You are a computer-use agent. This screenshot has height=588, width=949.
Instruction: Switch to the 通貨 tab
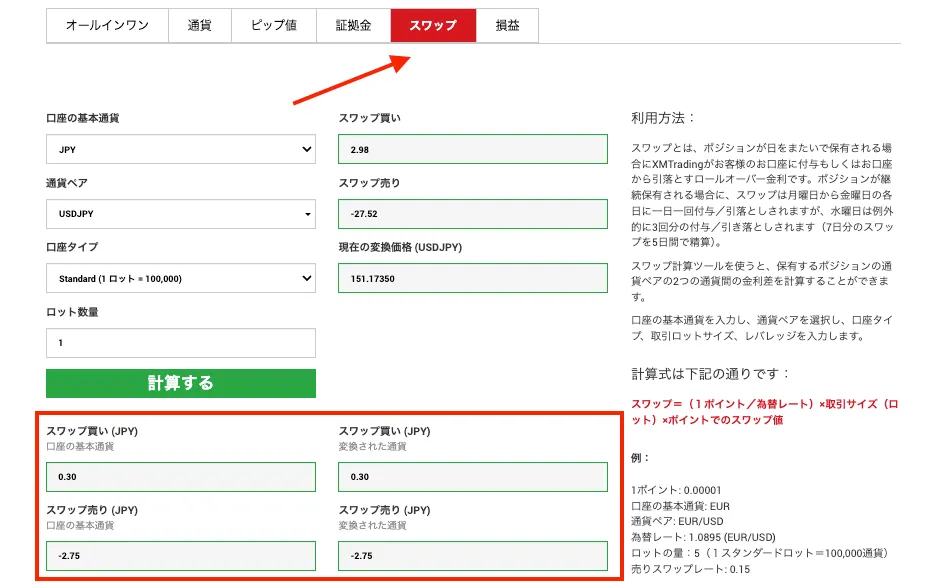tap(200, 25)
